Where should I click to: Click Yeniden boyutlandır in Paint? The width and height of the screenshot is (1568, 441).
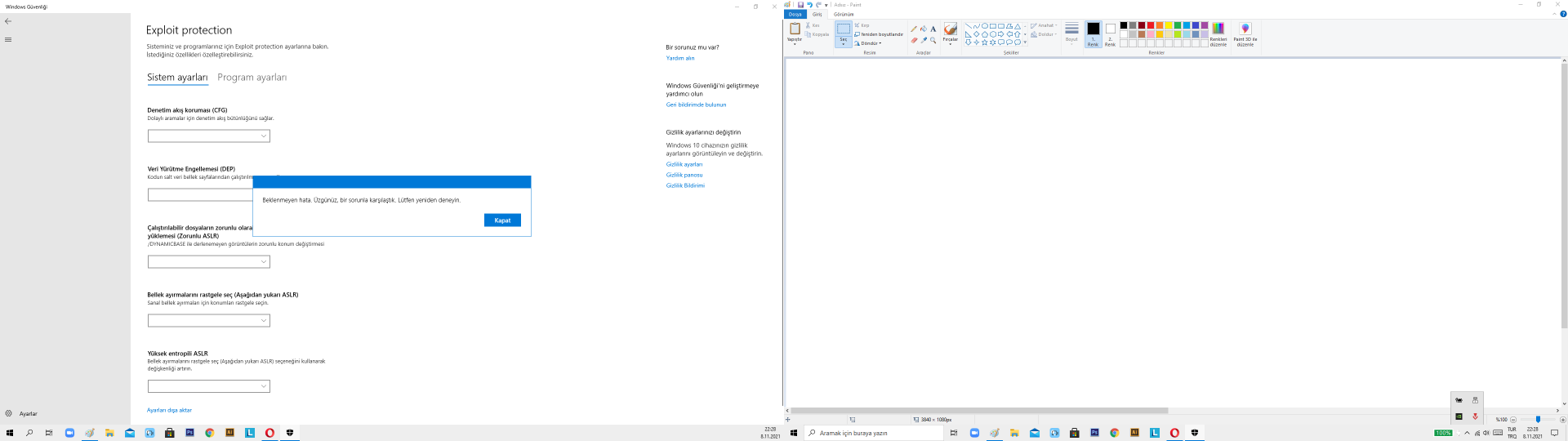tap(879, 34)
